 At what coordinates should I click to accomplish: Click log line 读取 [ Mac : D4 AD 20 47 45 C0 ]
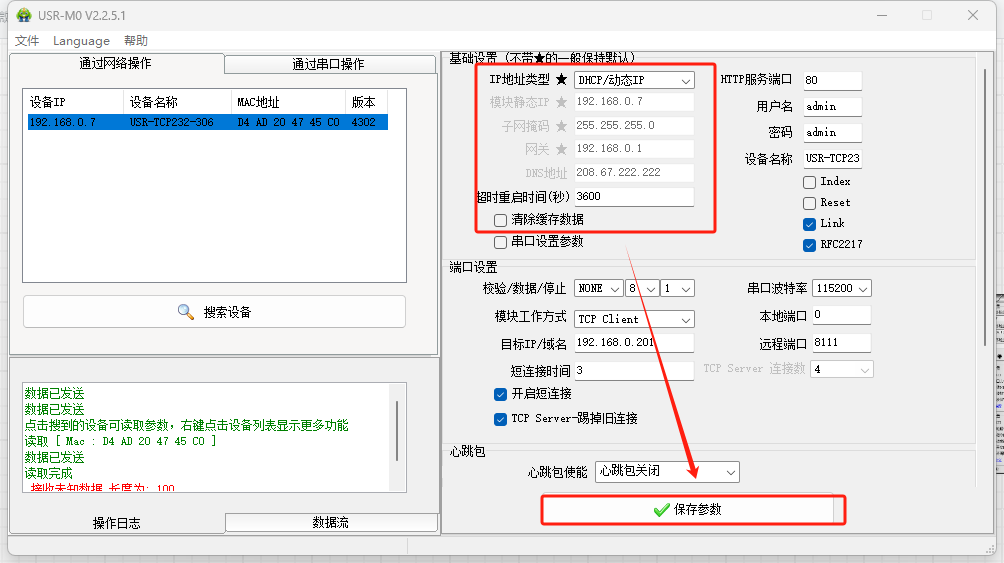pyautogui.click(x=120, y=441)
